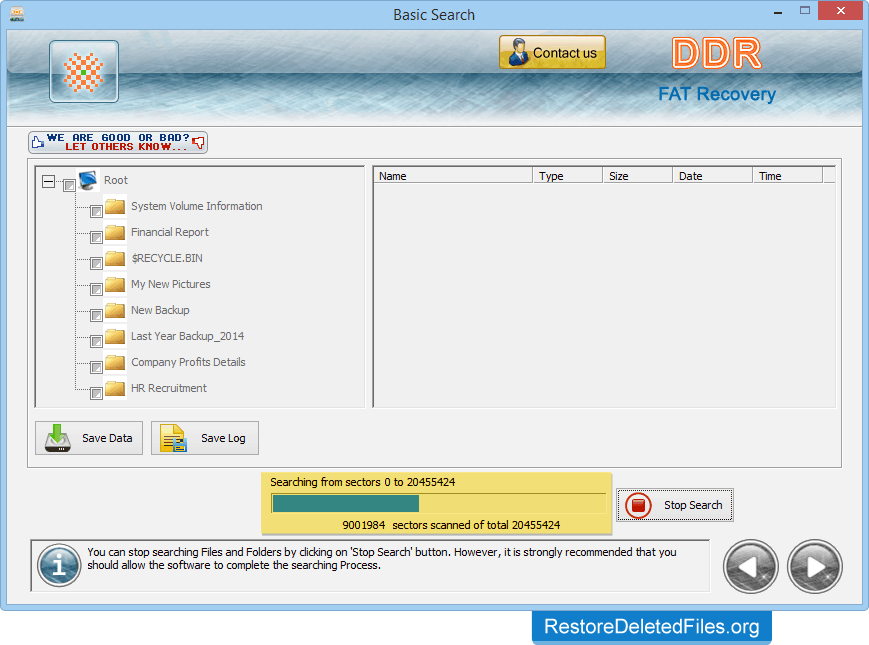869x645 pixels.
Task: Click the Save Log button label
Action: coord(223,438)
